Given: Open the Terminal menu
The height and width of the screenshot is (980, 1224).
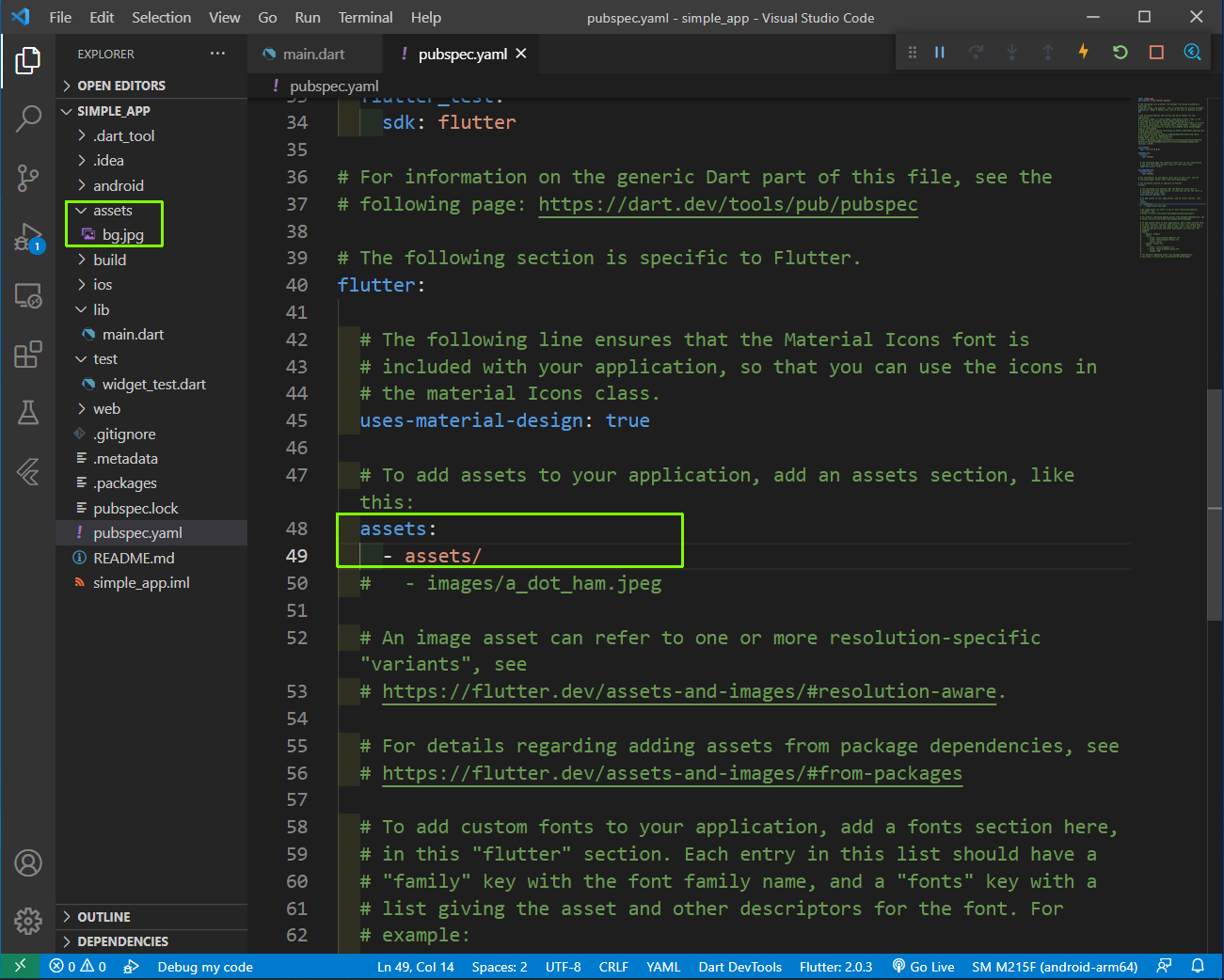Looking at the screenshot, I should pos(365,17).
